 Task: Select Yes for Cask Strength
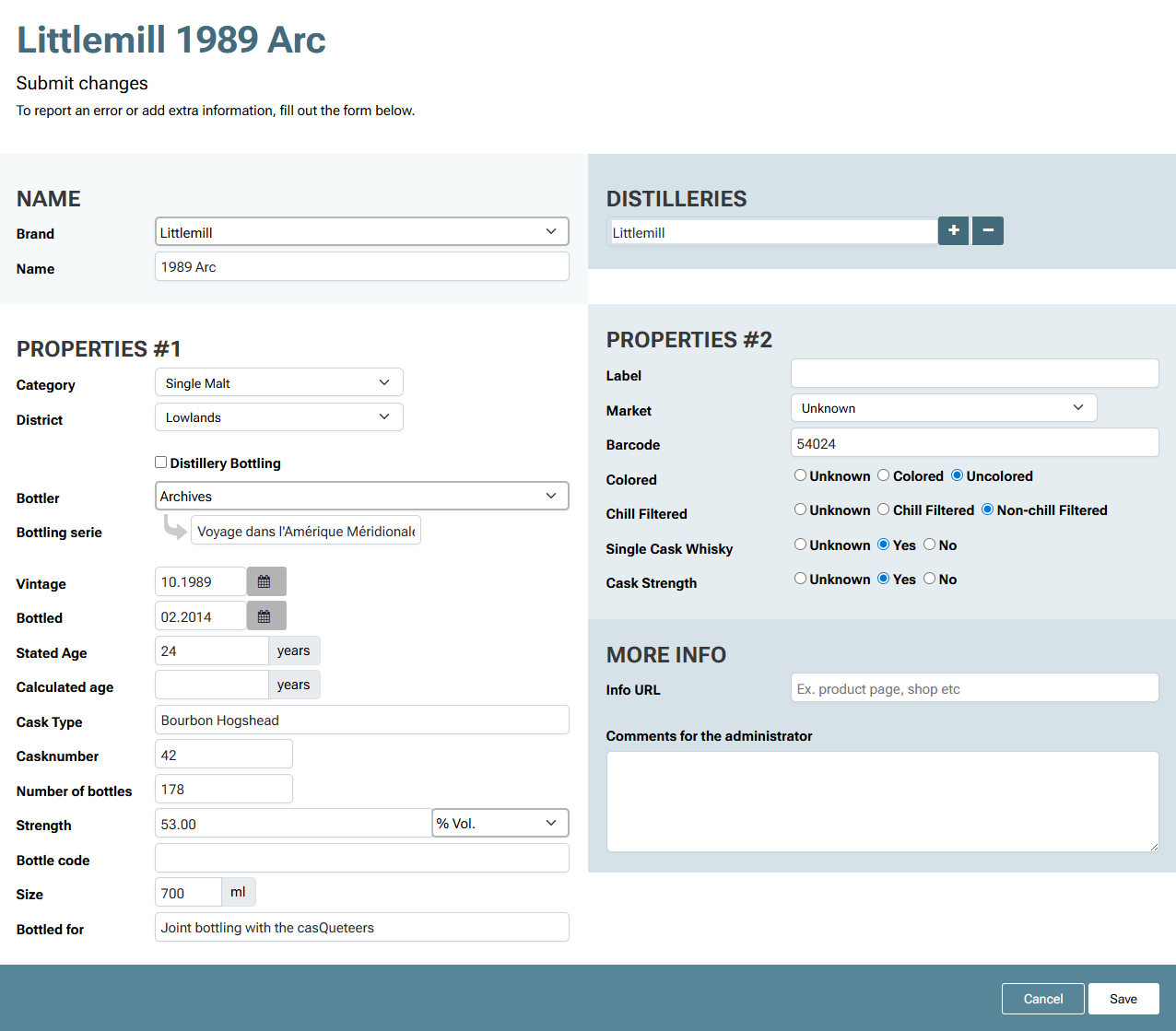pyautogui.click(x=883, y=579)
